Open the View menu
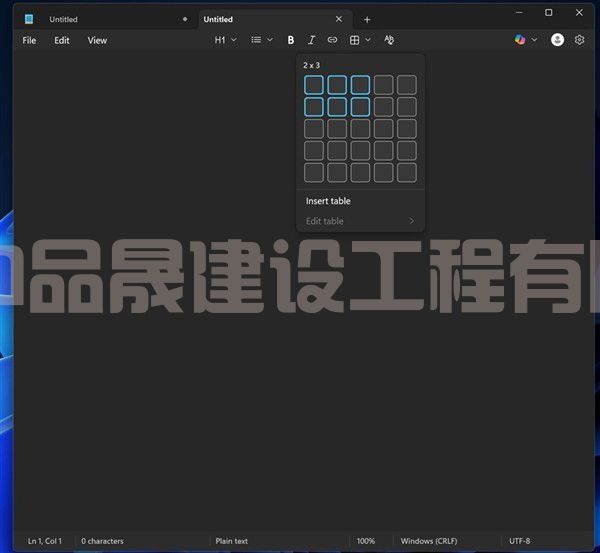 97,40
